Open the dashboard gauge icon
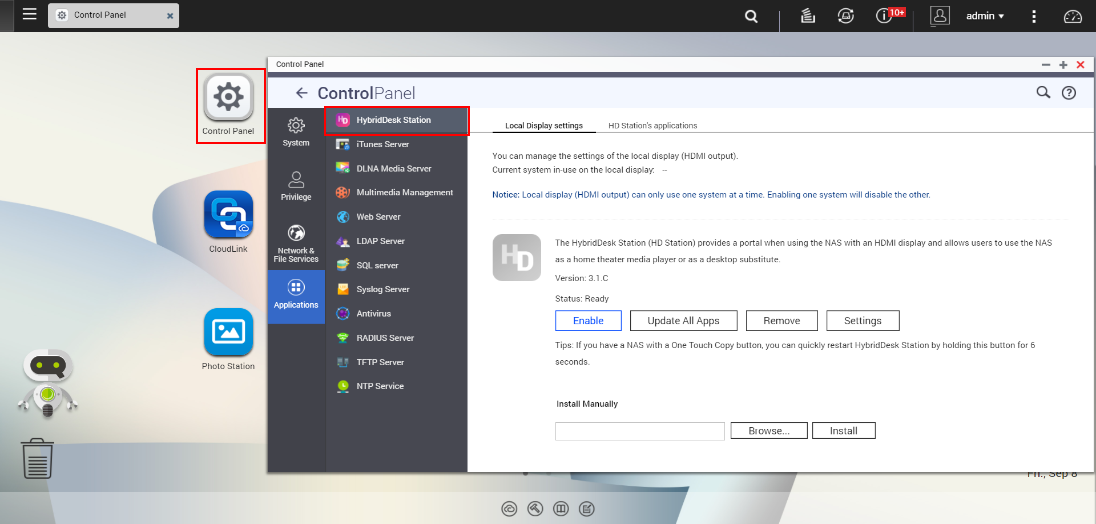Viewport: 1096px width, 524px height. point(1073,16)
